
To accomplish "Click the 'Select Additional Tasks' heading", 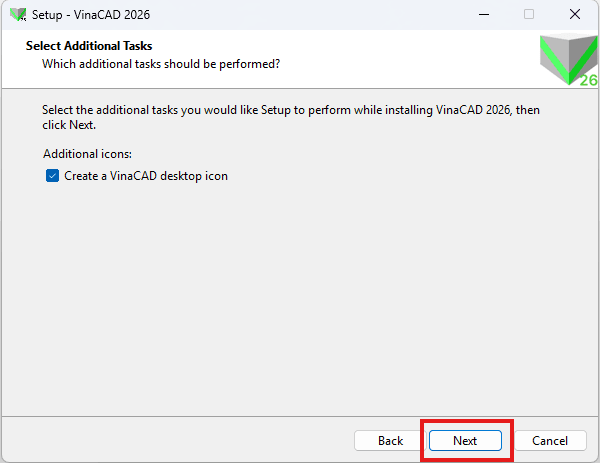I will (x=89, y=46).
